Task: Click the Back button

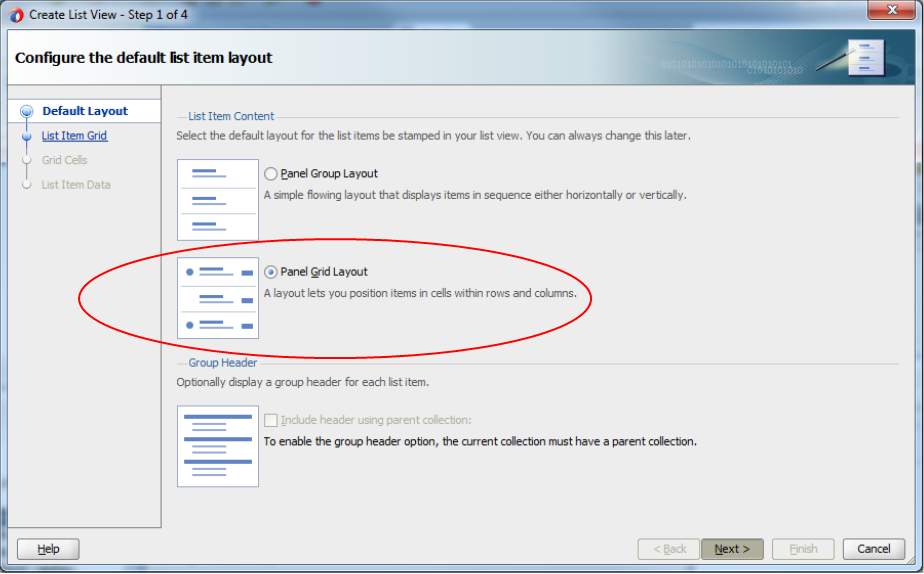Action: coord(669,549)
